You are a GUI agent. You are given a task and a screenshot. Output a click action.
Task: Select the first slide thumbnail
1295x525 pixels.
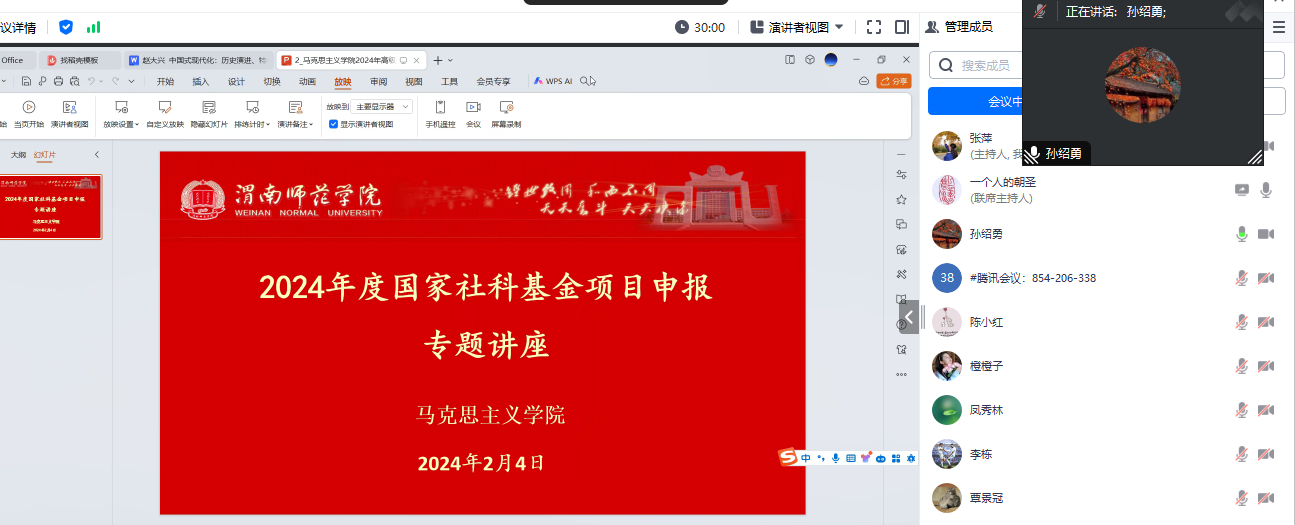51,207
